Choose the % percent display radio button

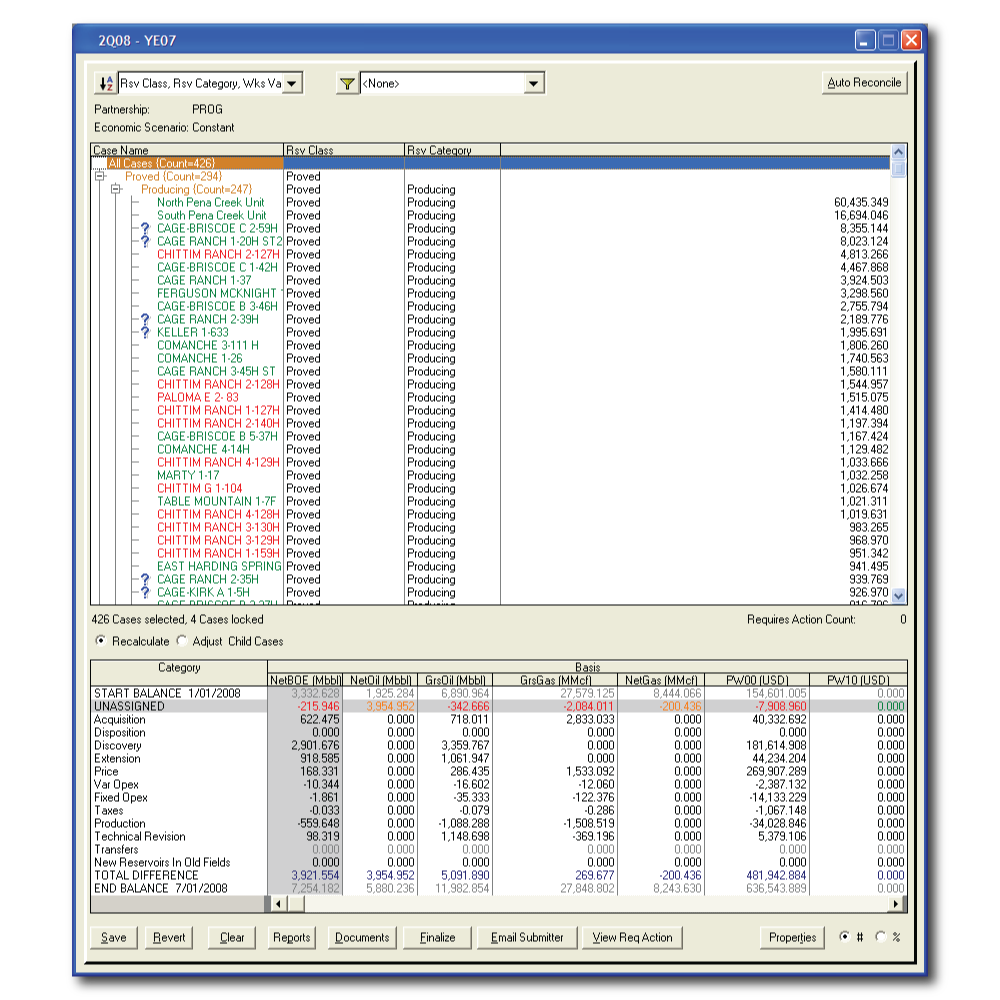[x=881, y=936]
